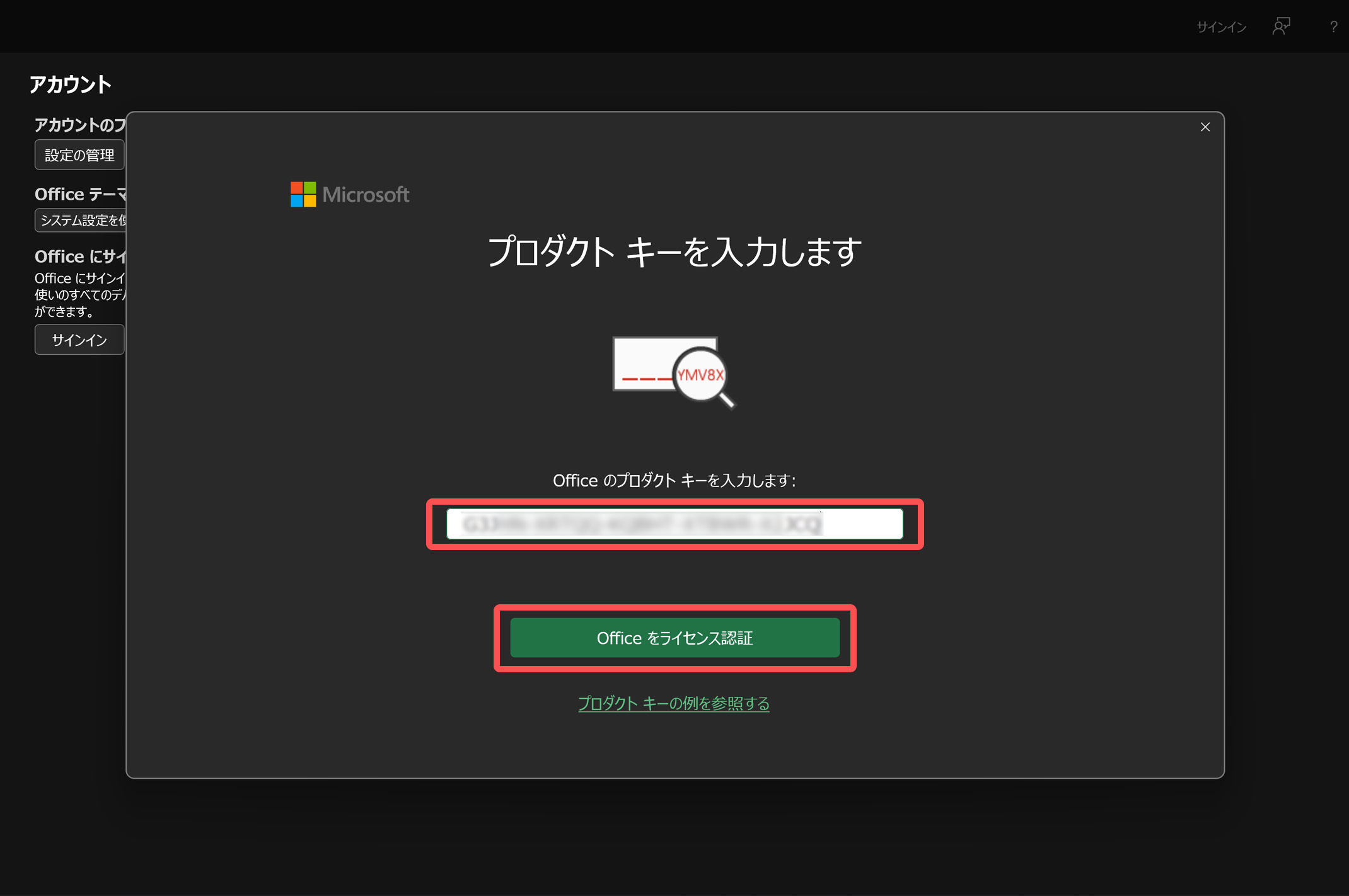This screenshot has height=896, width=1349.
Task: Click the YMV8X magnifying glass lens
Action: pos(700,375)
